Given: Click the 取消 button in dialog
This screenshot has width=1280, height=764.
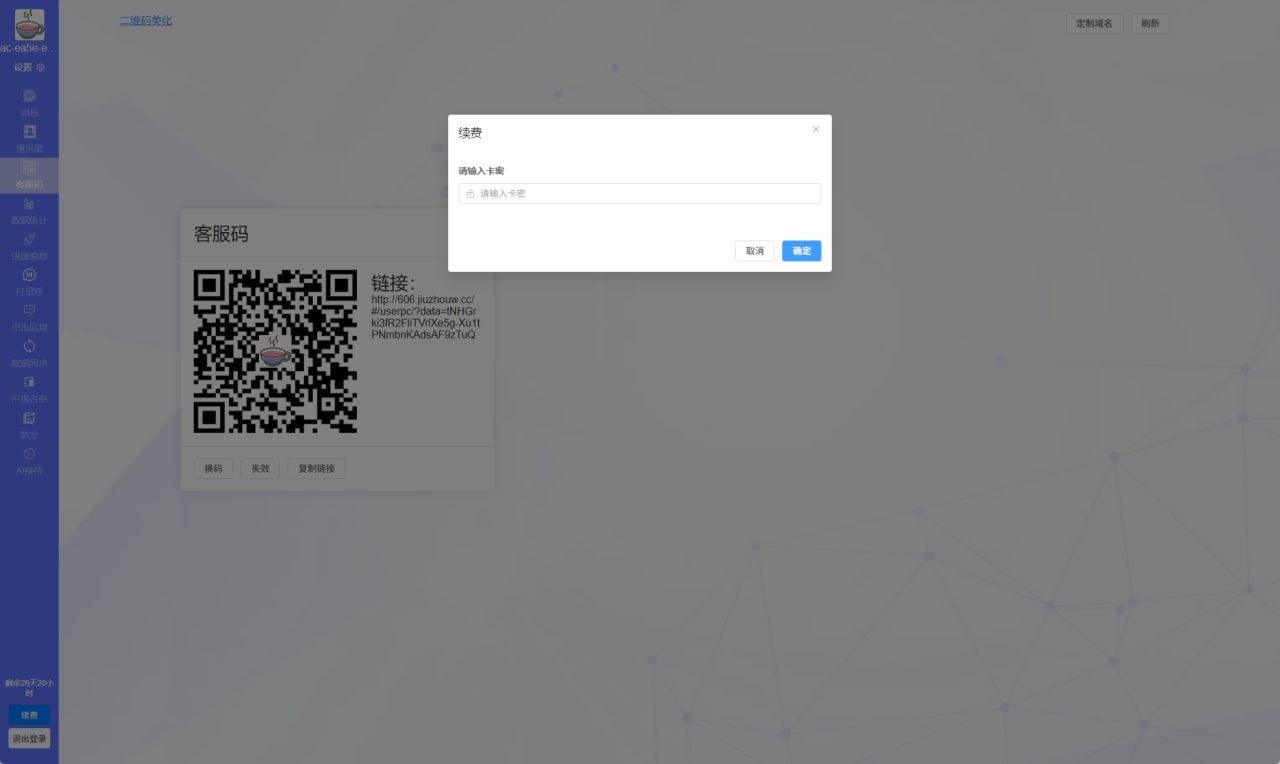Looking at the screenshot, I should pos(754,251).
